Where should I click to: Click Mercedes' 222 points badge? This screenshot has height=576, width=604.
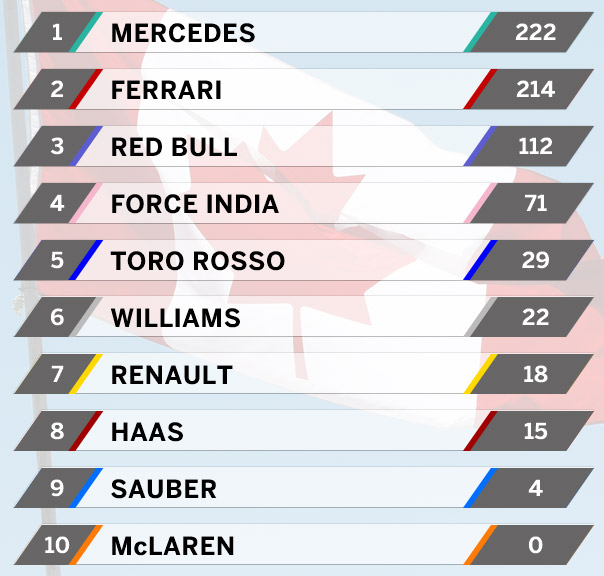tap(532, 32)
